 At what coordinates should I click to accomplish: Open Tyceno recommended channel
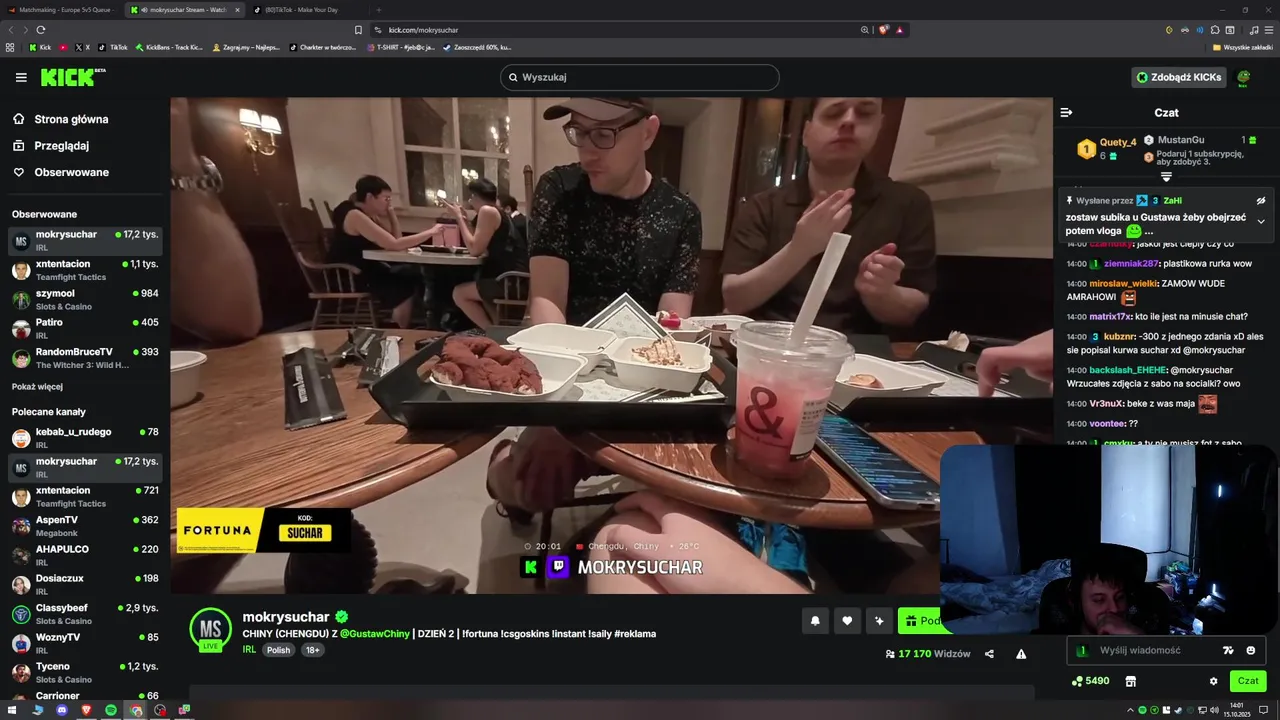85,672
